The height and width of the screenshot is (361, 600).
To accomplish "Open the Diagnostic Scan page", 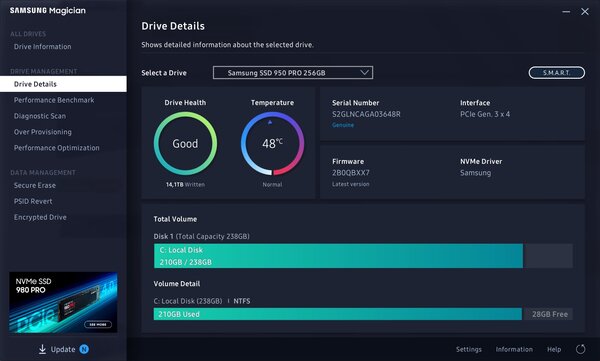I will (x=40, y=116).
